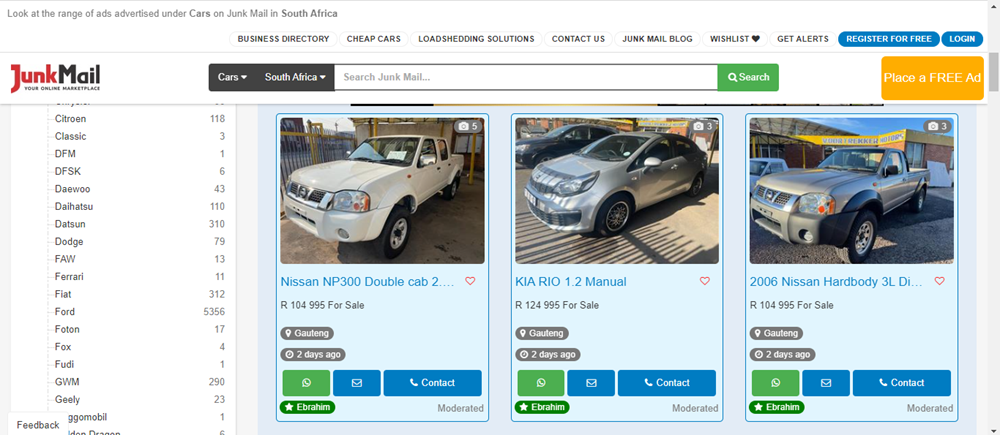
Task: Click WhatsApp button on KIA RIO listing
Action: coord(541,383)
